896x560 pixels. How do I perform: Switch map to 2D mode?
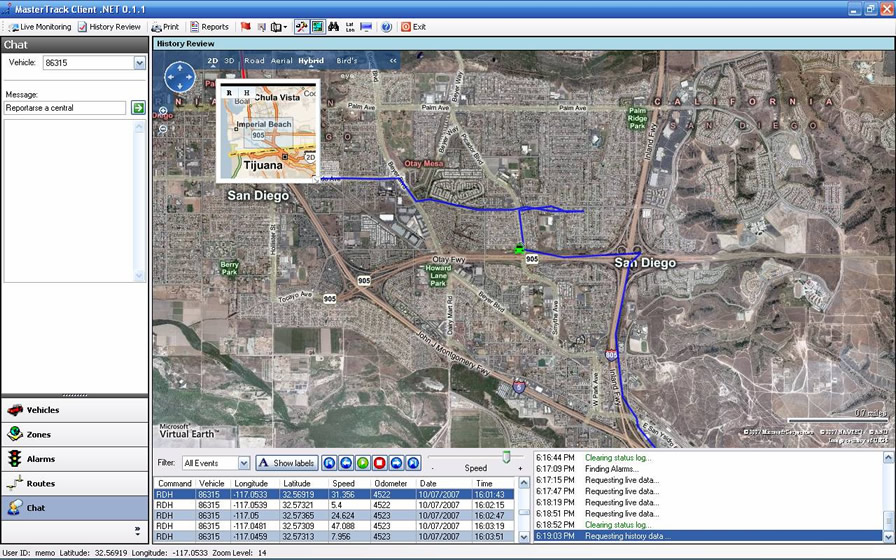tap(213, 61)
